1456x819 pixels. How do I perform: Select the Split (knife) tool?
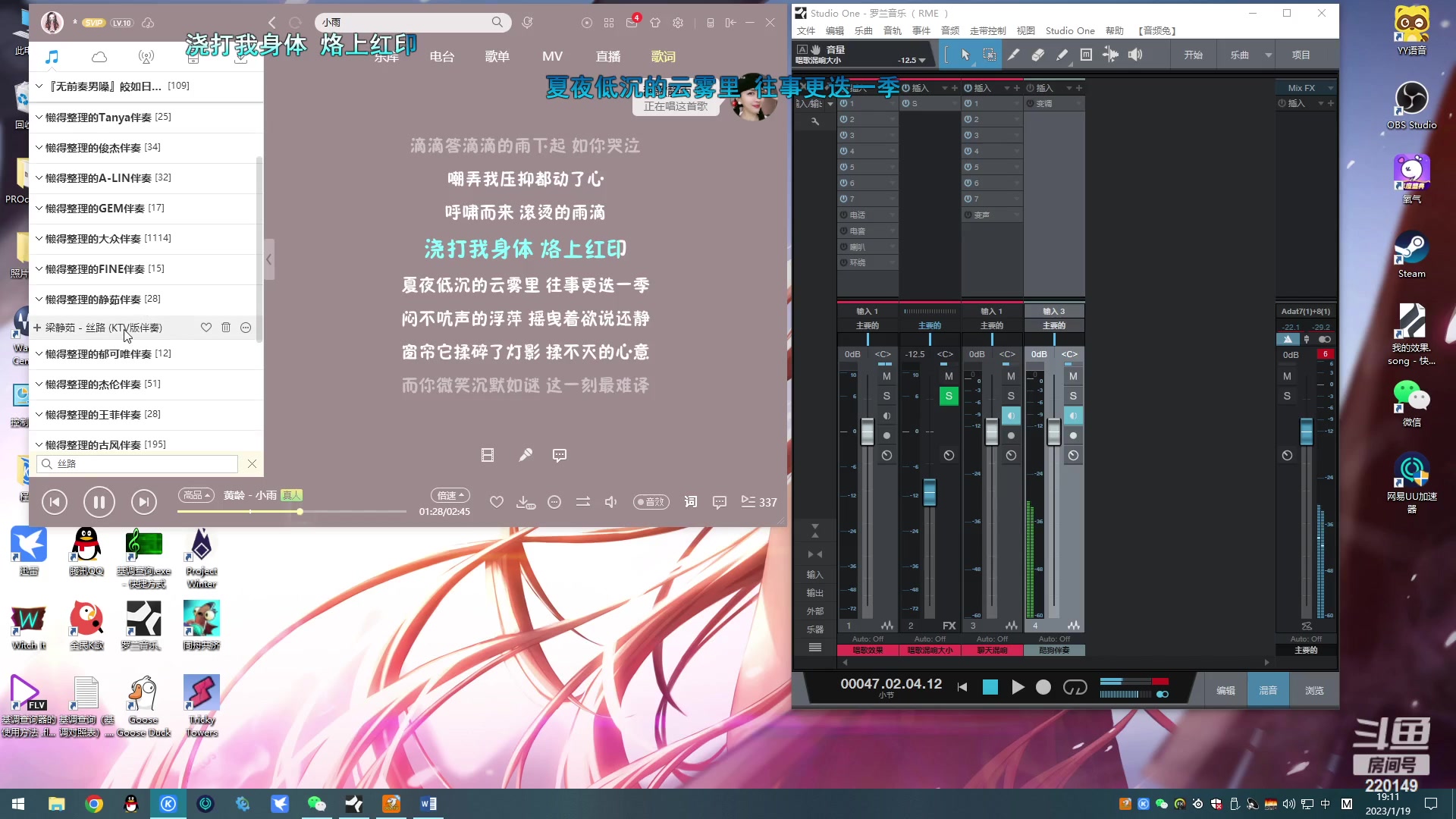click(1014, 55)
